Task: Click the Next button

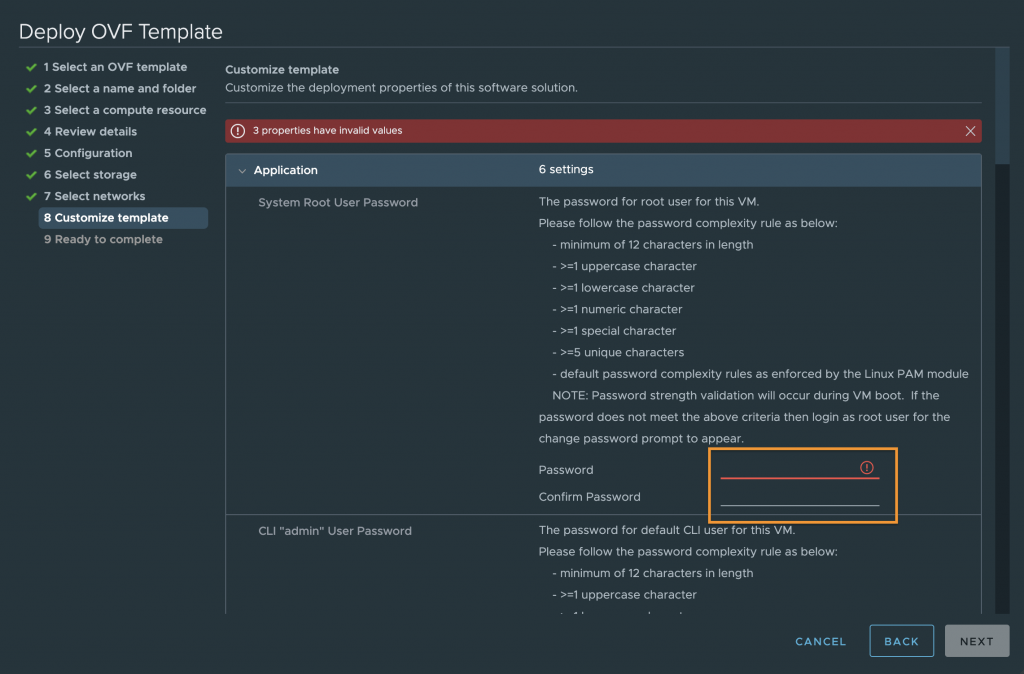Action: [976, 641]
